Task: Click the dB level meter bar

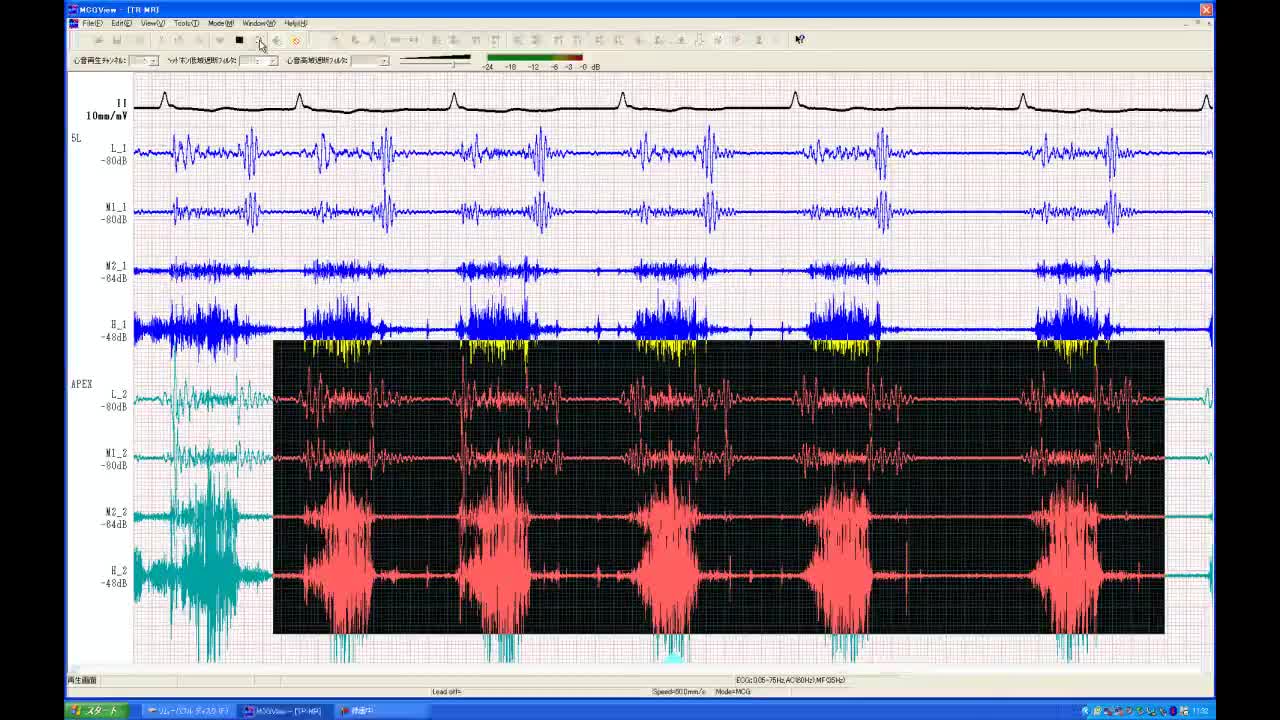Action: pos(534,58)
